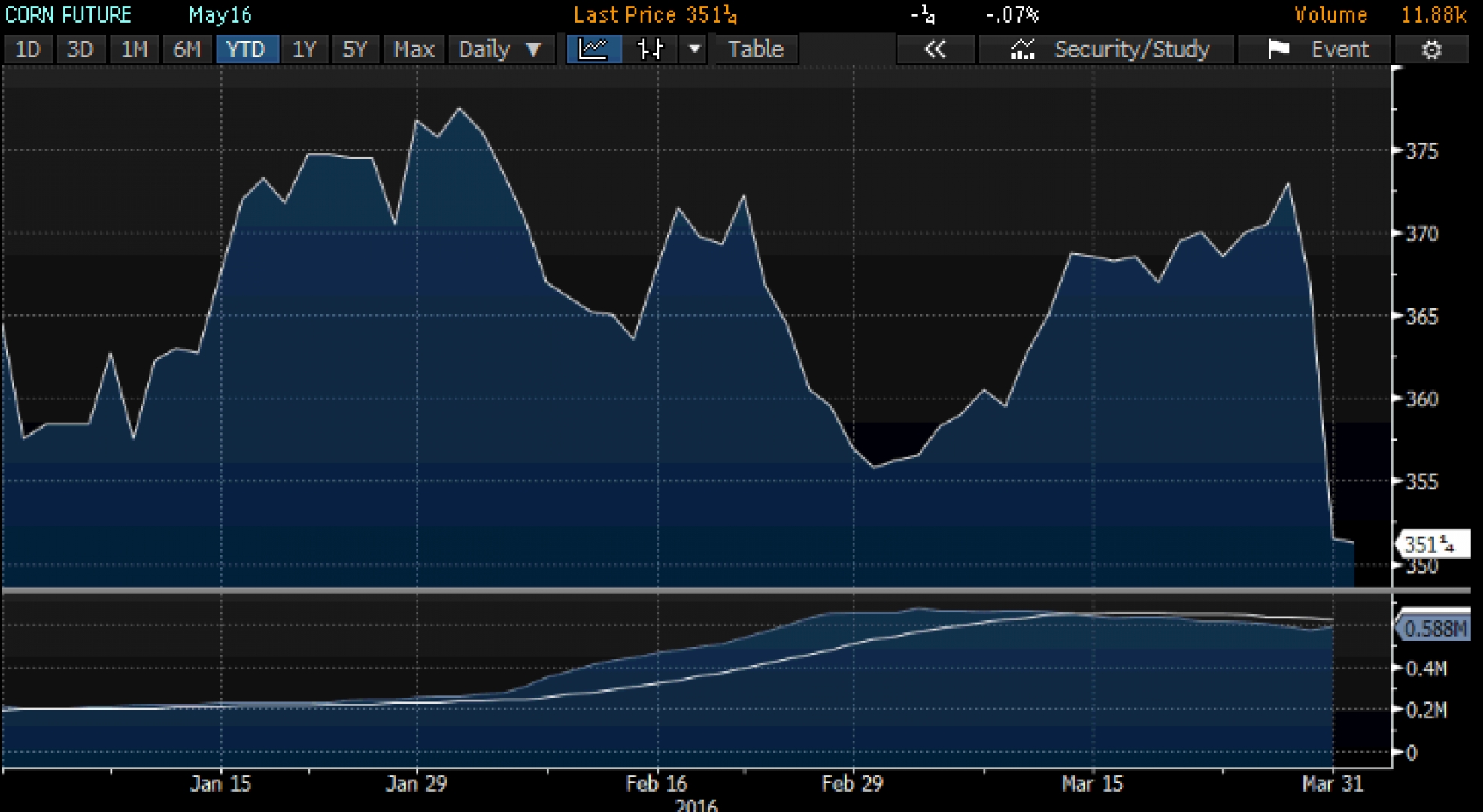Click the 3D range button
Screen dimensions: 1483x812
click(x=80, y=50)
